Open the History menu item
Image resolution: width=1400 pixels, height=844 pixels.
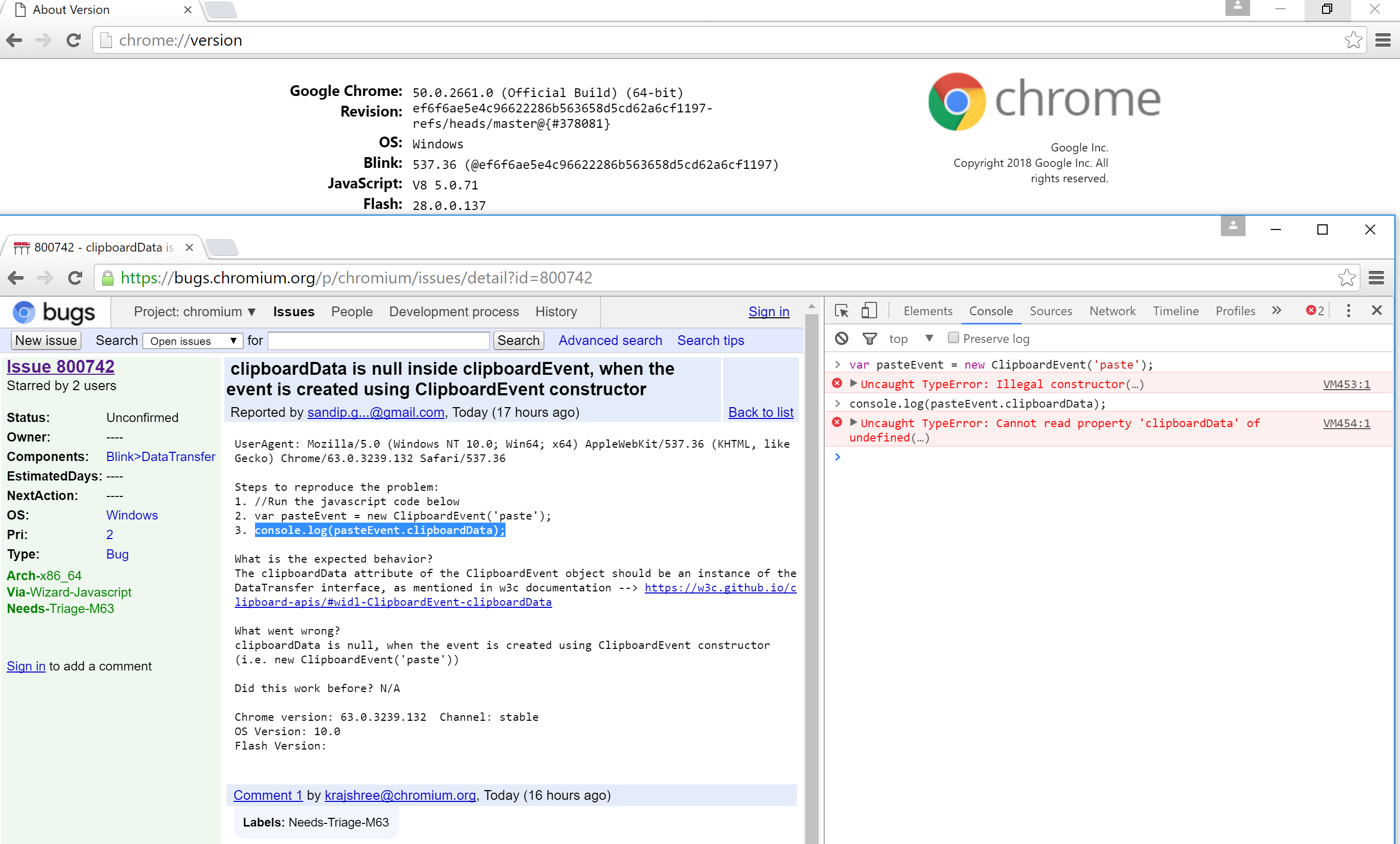[556, 312]
